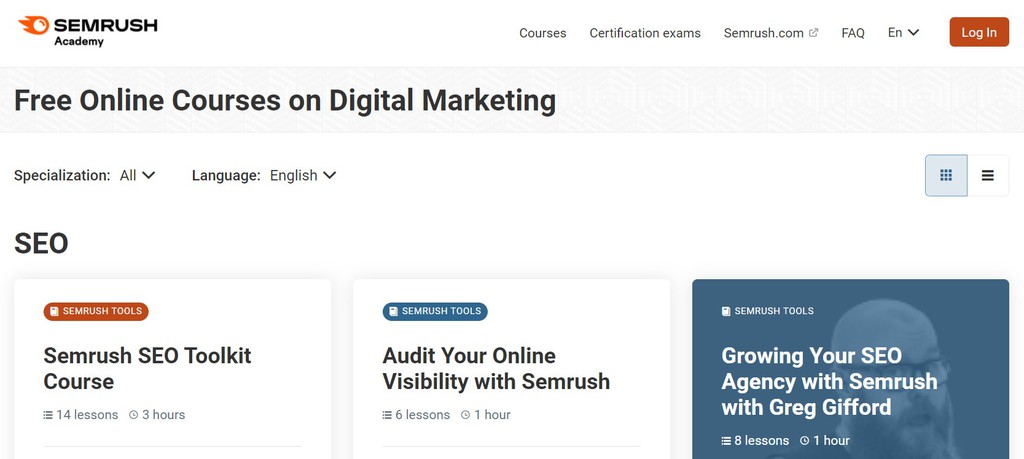Expand the En language menu

click(903, 33)
